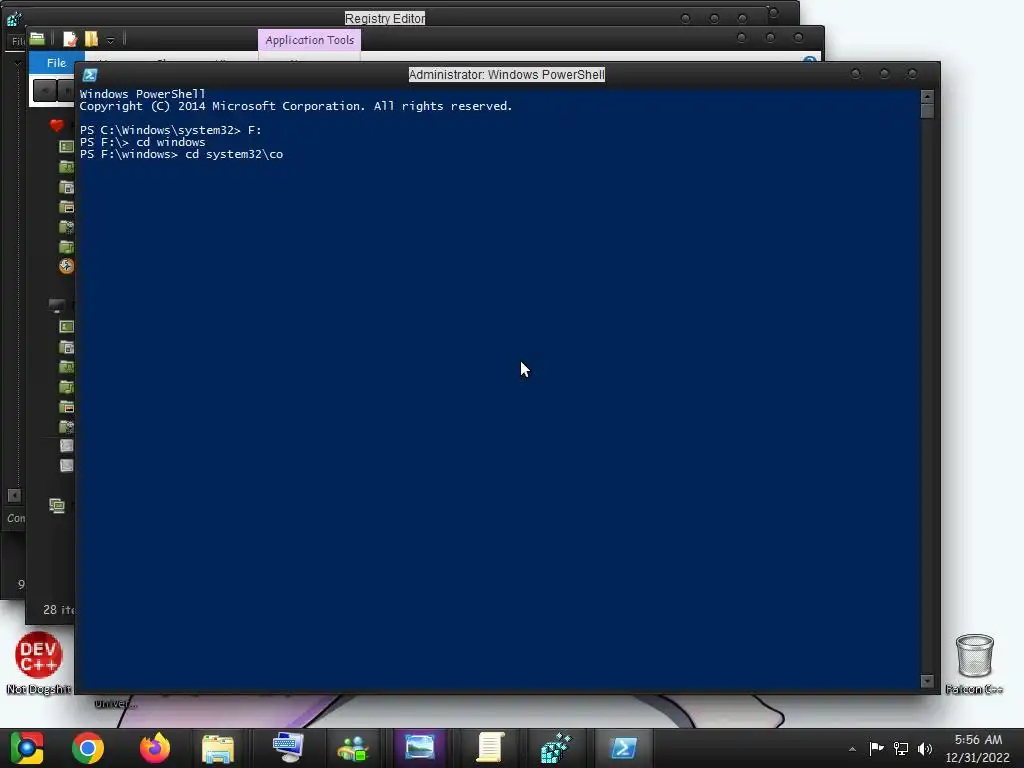The width and height of the screenshot is (1024, 768).
Task: Open the DEV C++ desktop shortcut
Action: click(x=39, y=662)
